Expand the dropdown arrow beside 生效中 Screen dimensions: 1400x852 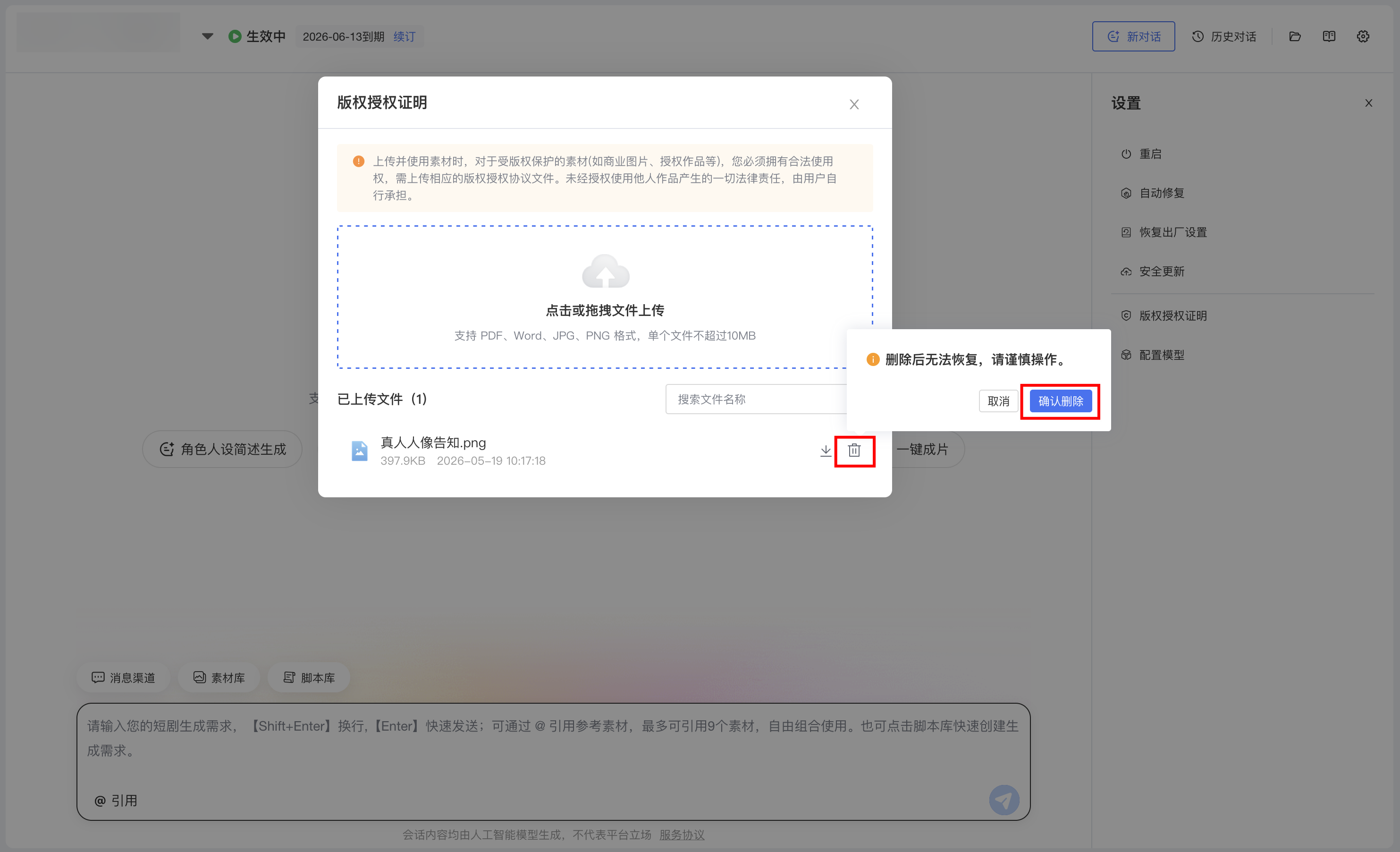[x=207, y=36]
